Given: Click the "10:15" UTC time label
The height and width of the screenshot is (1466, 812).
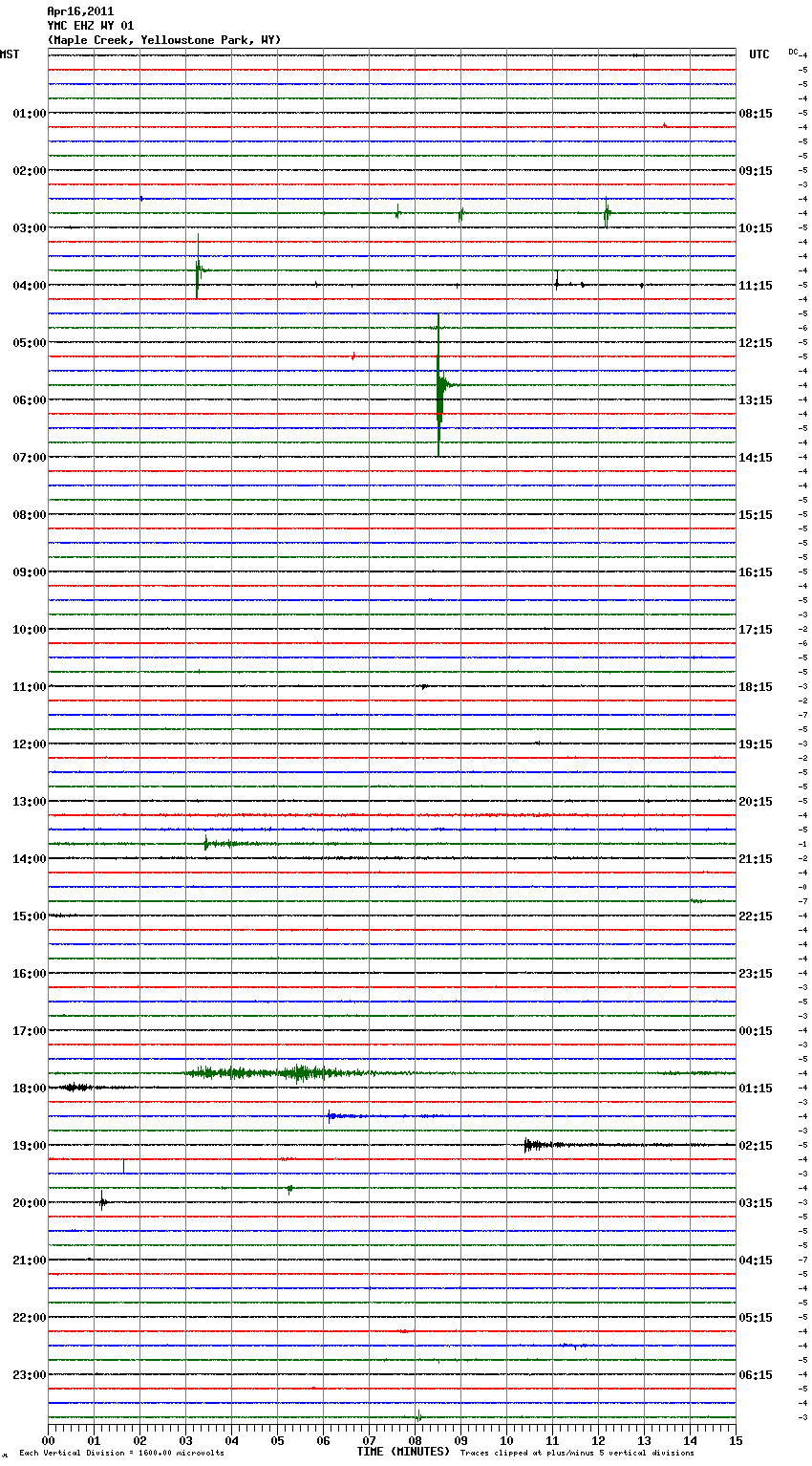Looking at the screenshot, I should [756, 228].
